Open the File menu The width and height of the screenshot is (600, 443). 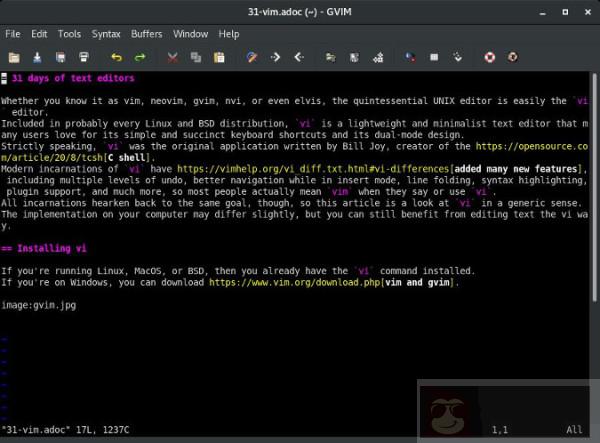coord(13,34)
